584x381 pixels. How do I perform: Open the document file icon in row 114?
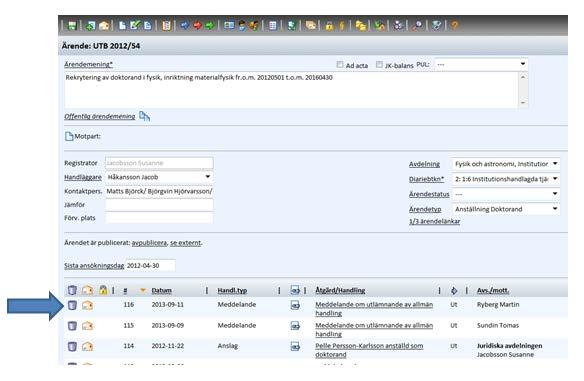tap(295, 347)
